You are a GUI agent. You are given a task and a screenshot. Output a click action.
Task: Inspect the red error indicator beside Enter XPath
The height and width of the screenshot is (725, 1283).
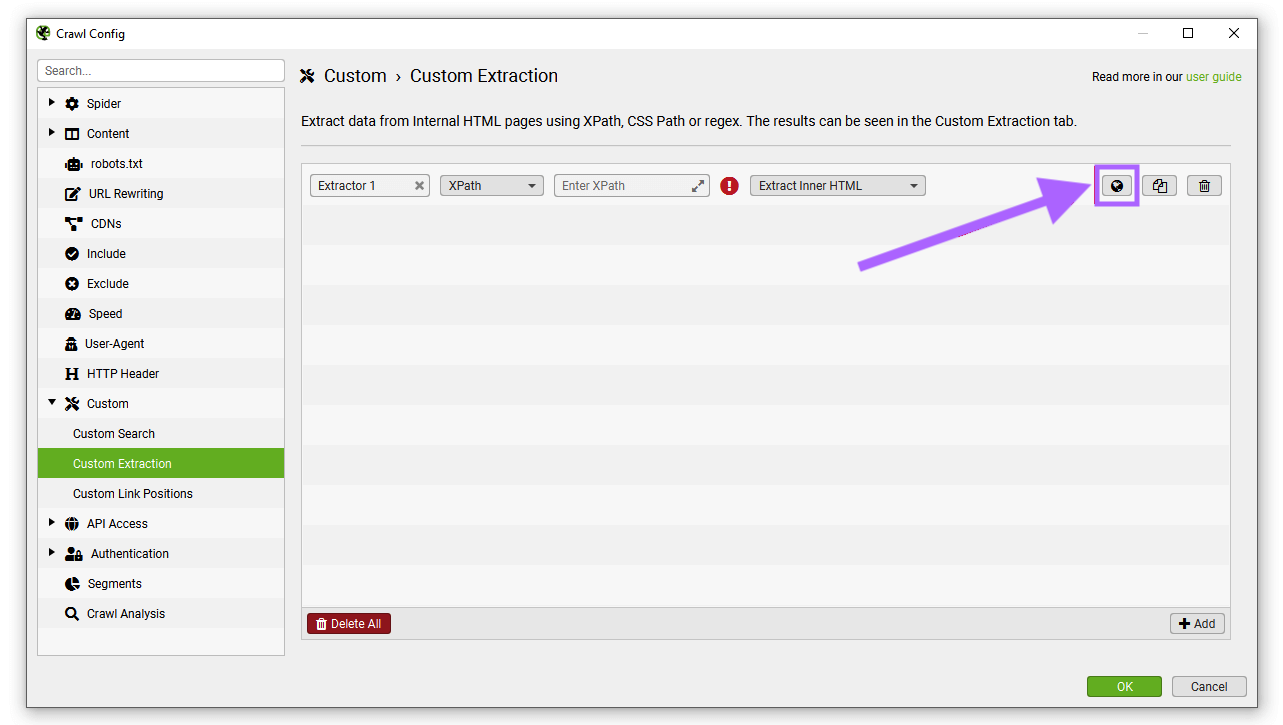[x=729, y=185]
